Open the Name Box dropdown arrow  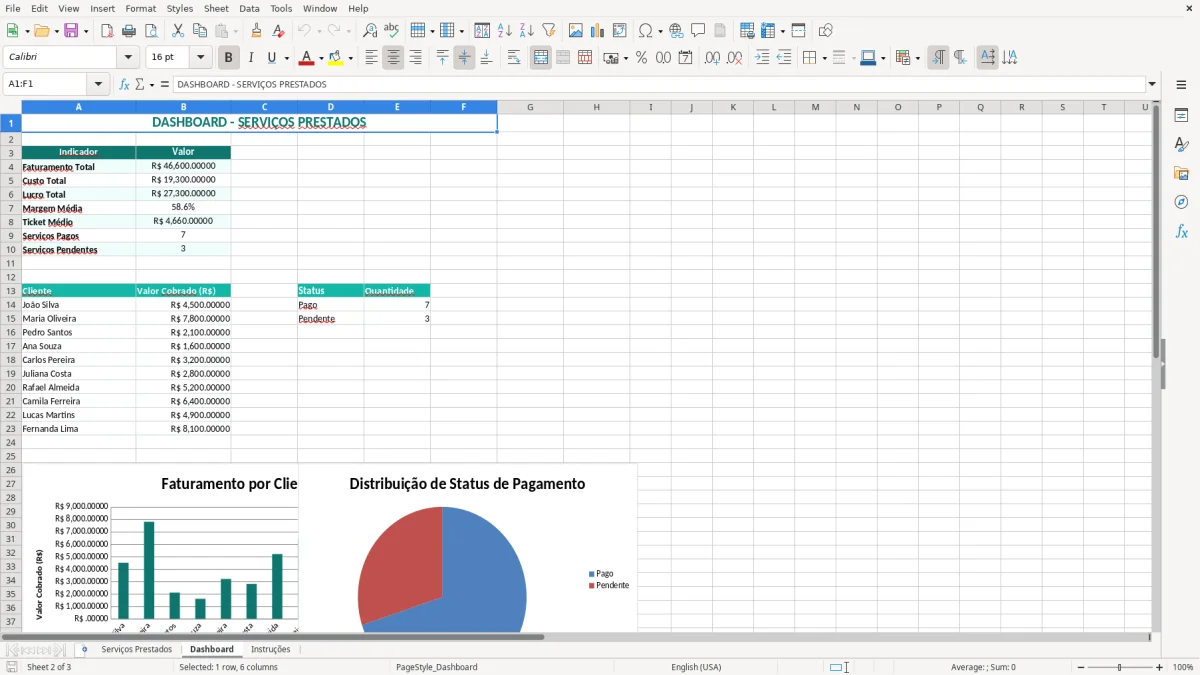click(x=98, y=85)
